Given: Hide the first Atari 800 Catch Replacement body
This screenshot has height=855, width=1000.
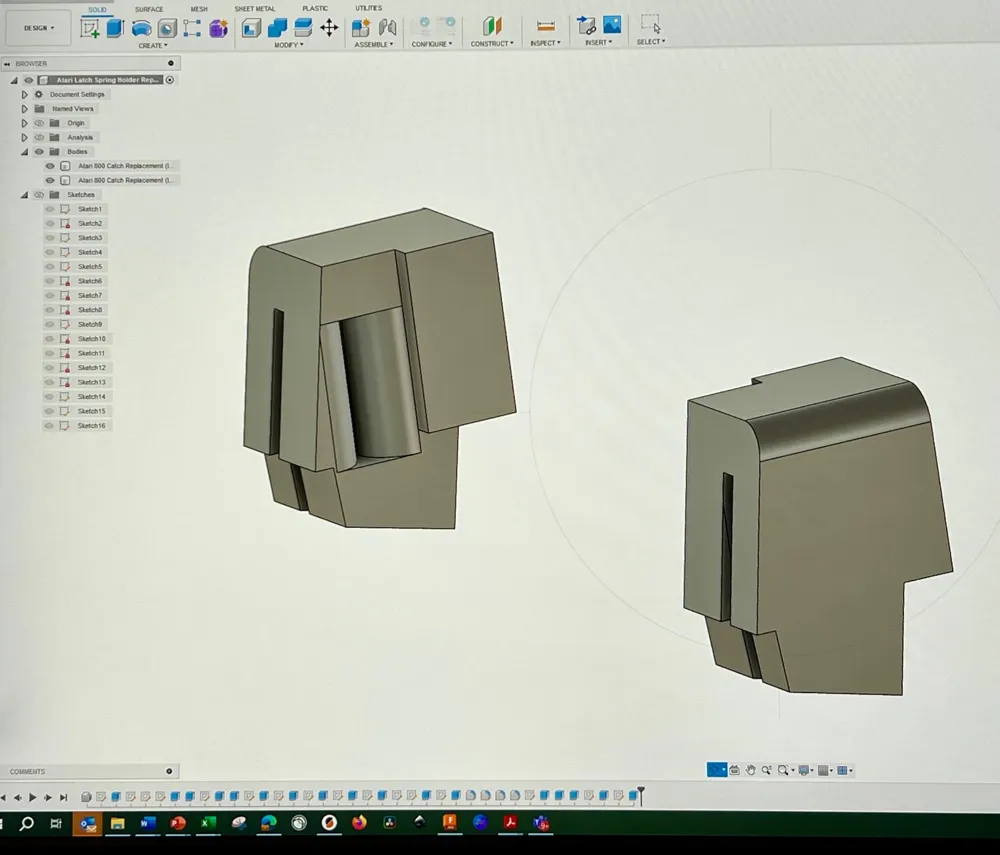Looking at the screenshot, I should click(50, 166).
